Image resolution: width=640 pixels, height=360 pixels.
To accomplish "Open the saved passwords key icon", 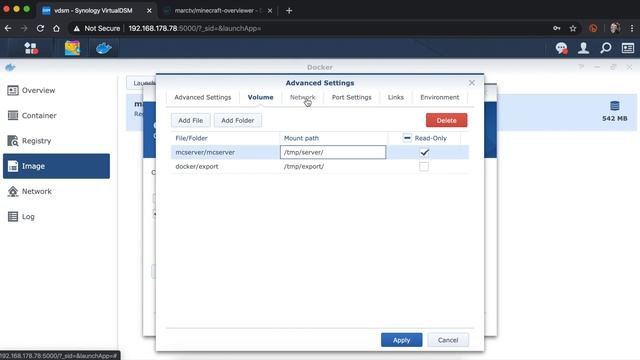I will 557,28.
